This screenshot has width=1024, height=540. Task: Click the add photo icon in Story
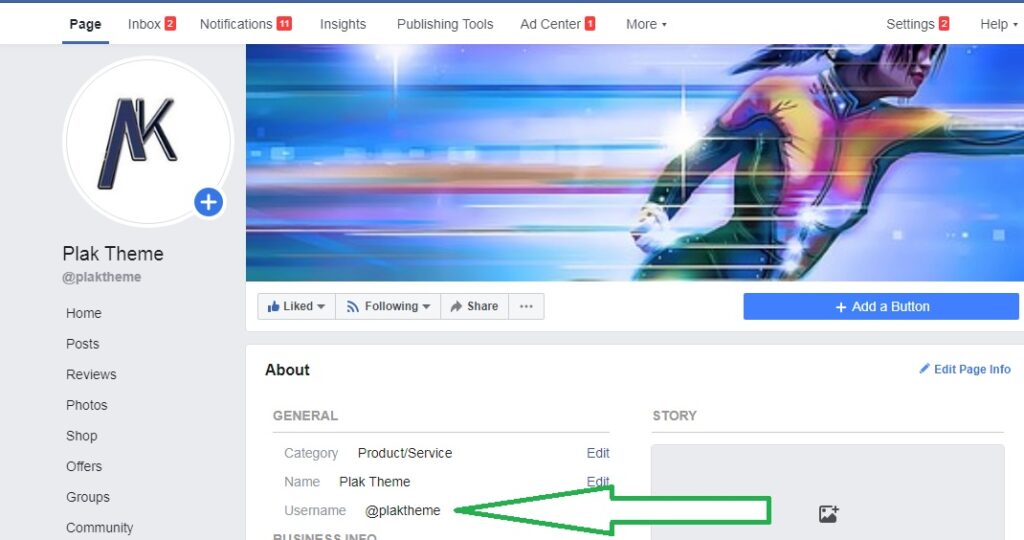828,514
